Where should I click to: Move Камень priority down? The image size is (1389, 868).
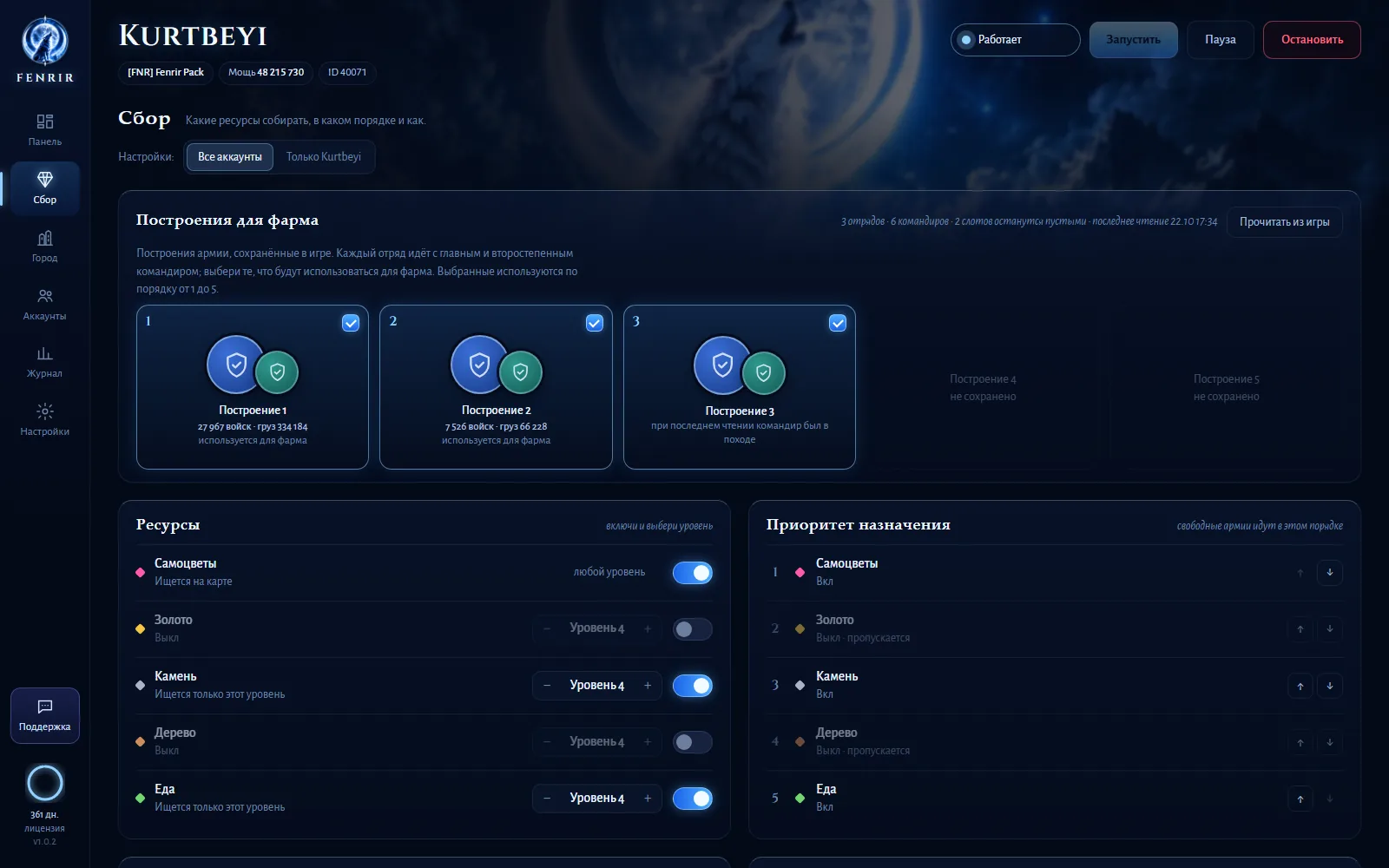click(1329, 686)
